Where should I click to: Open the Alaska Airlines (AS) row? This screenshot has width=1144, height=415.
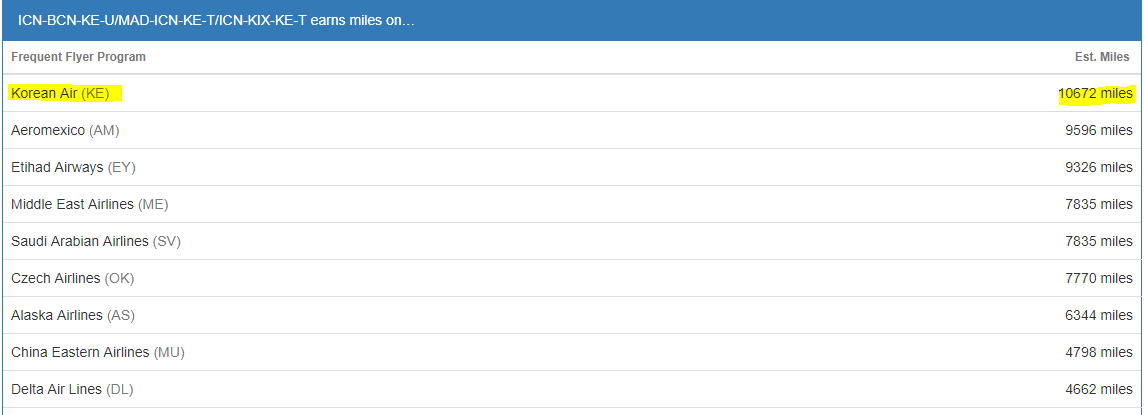[572, 315]
